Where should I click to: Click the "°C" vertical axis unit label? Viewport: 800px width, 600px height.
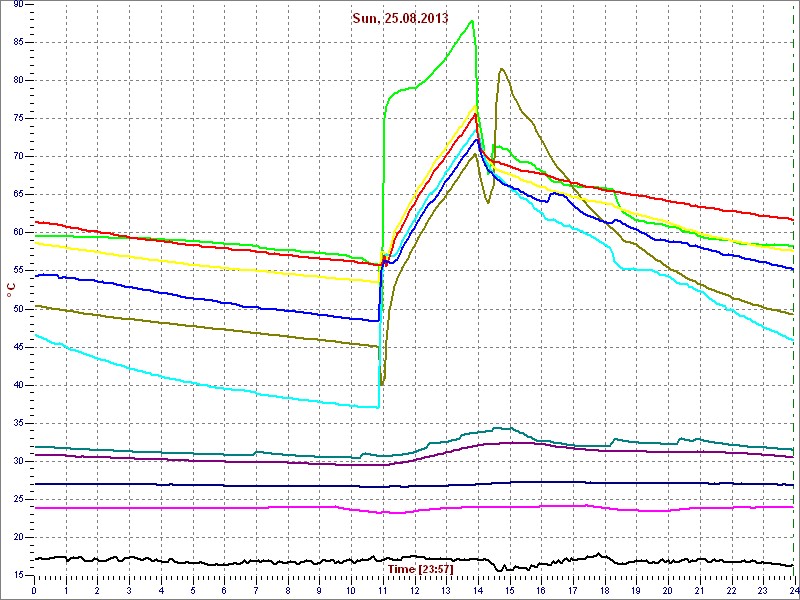[x=11, y=291]
